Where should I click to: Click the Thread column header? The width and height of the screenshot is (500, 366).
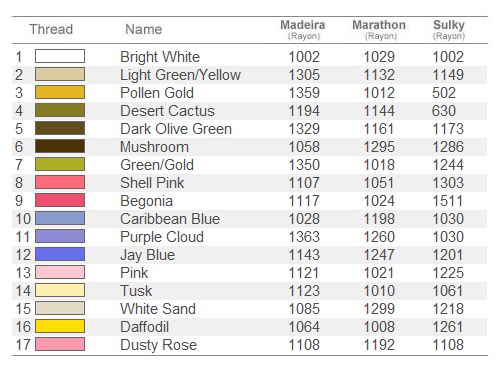coord(51,29)
